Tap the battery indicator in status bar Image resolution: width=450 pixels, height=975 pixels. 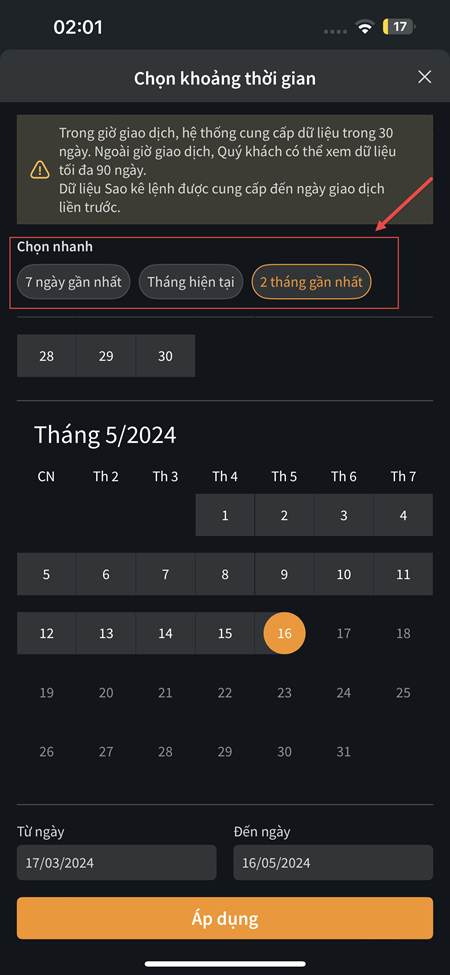click(x=398, y=27)
